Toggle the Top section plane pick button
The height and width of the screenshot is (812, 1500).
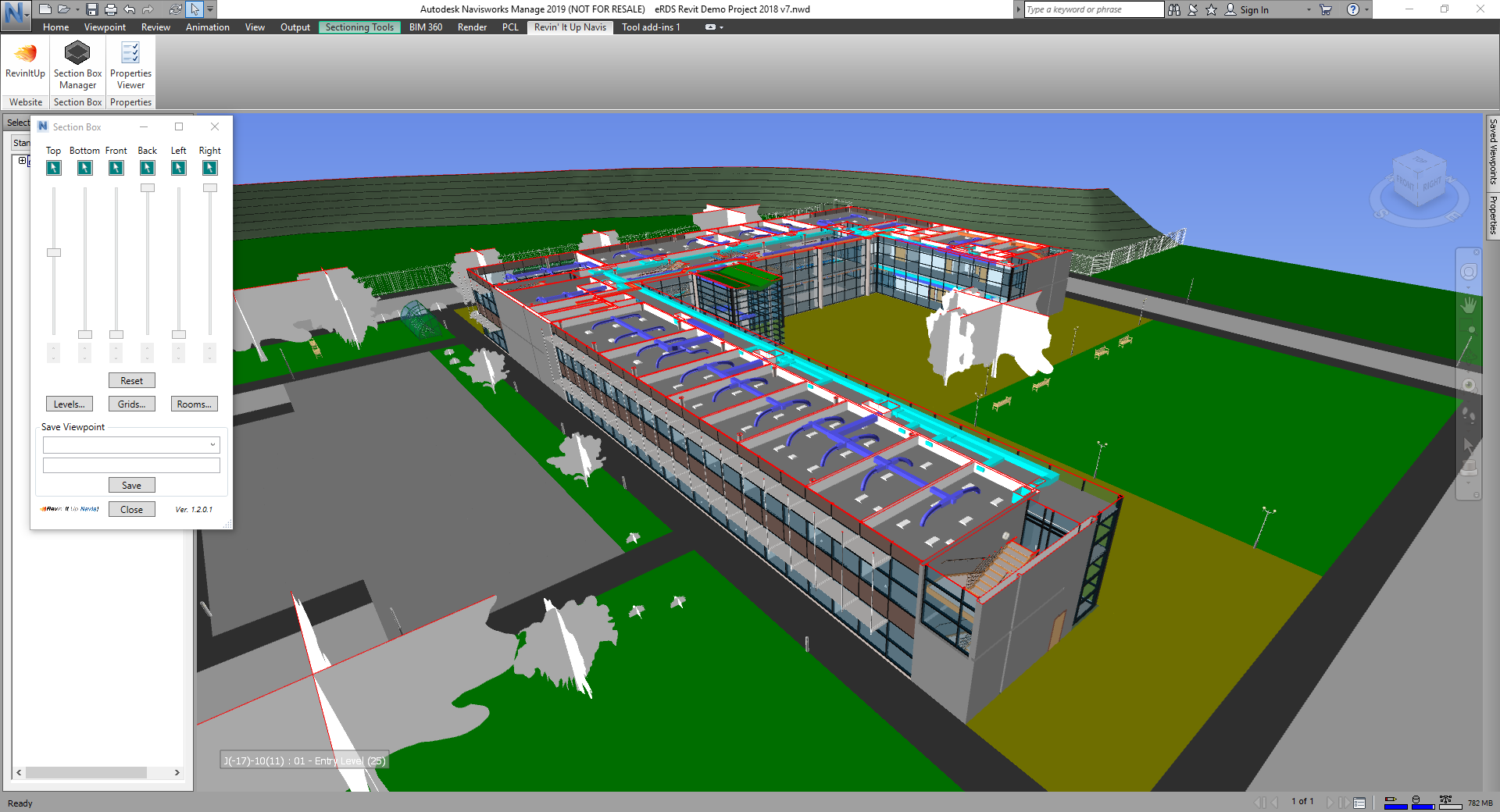point(53,168)
